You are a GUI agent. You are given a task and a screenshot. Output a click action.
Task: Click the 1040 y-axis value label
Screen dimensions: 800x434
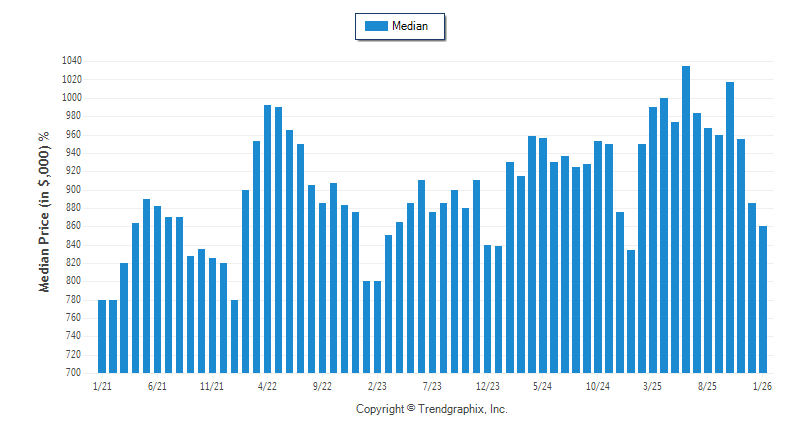click(70, 61)
